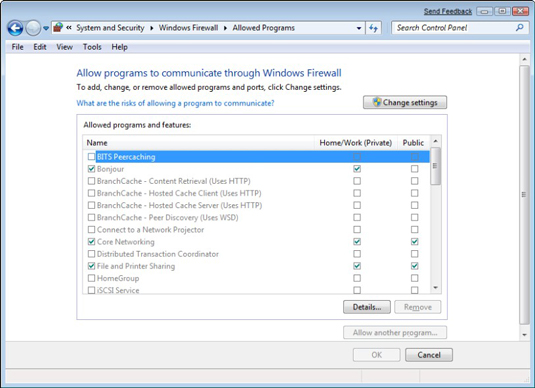
Task: Click the Allow another program button
Action: tap(395, 332)
